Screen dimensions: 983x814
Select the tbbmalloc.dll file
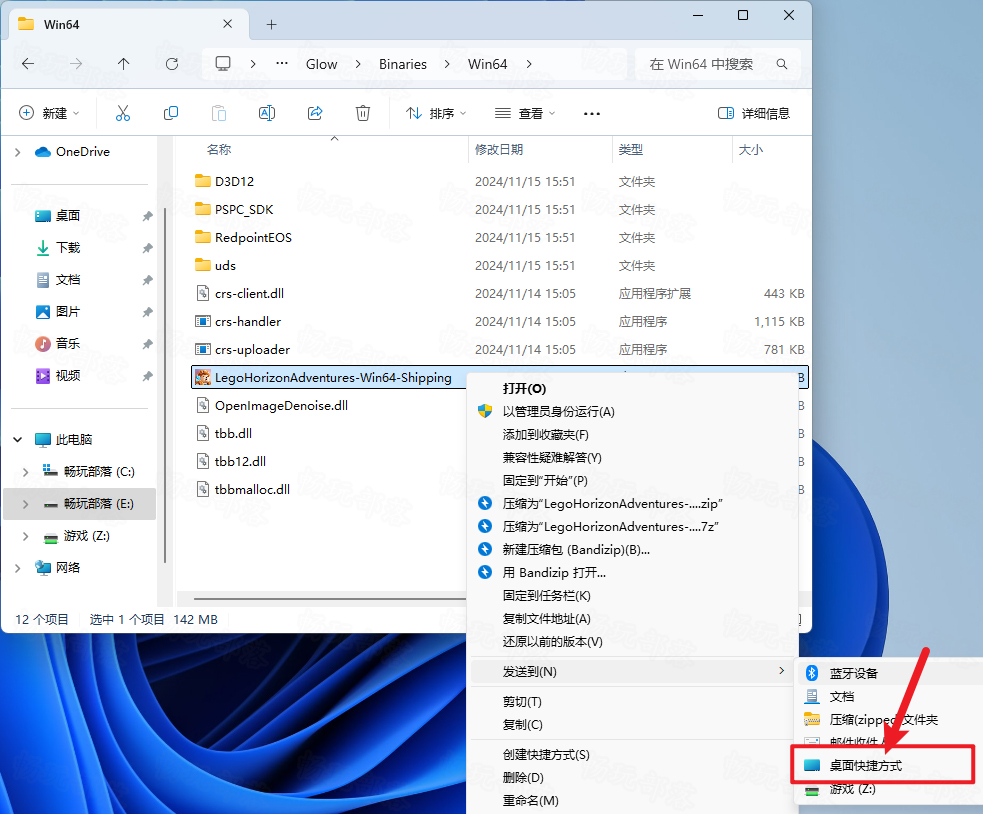point(252,490)
